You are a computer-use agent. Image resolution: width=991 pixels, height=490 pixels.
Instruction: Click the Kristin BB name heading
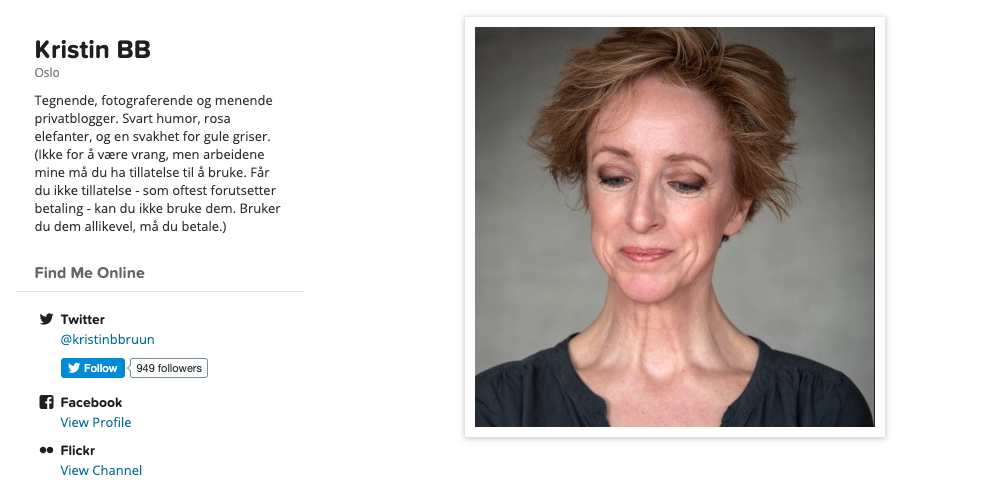click(x=92, y=49)
